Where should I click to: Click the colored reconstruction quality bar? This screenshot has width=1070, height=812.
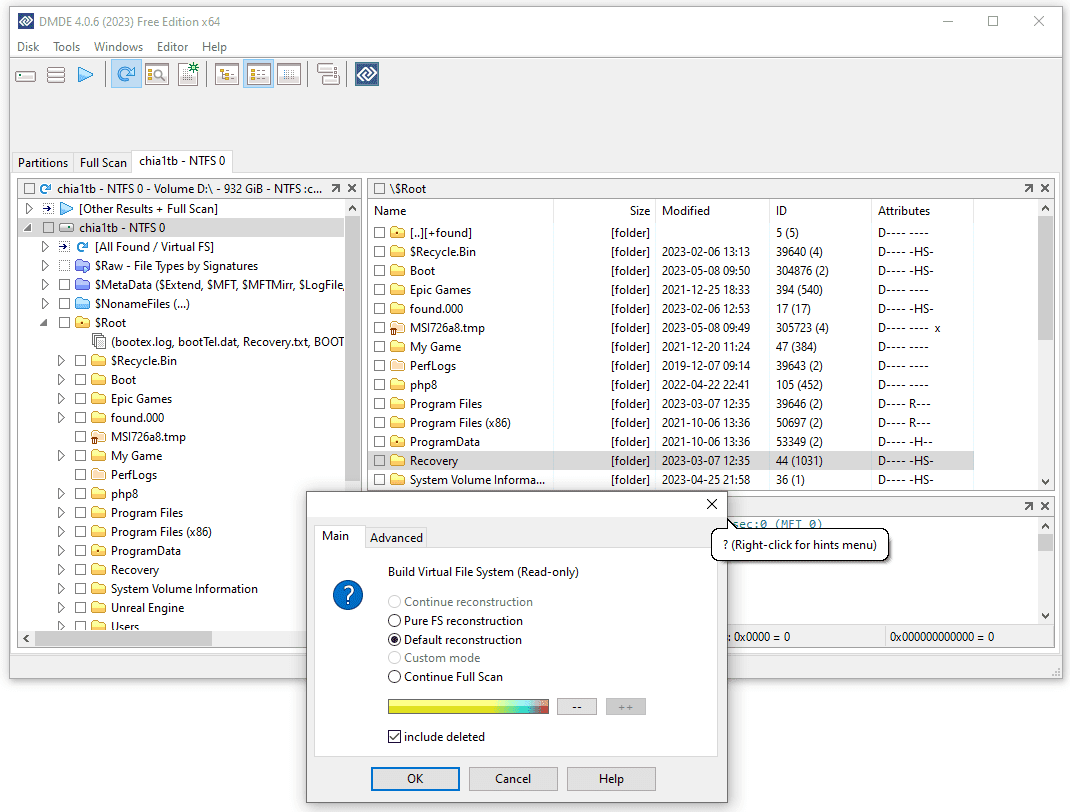pos(468,707)
